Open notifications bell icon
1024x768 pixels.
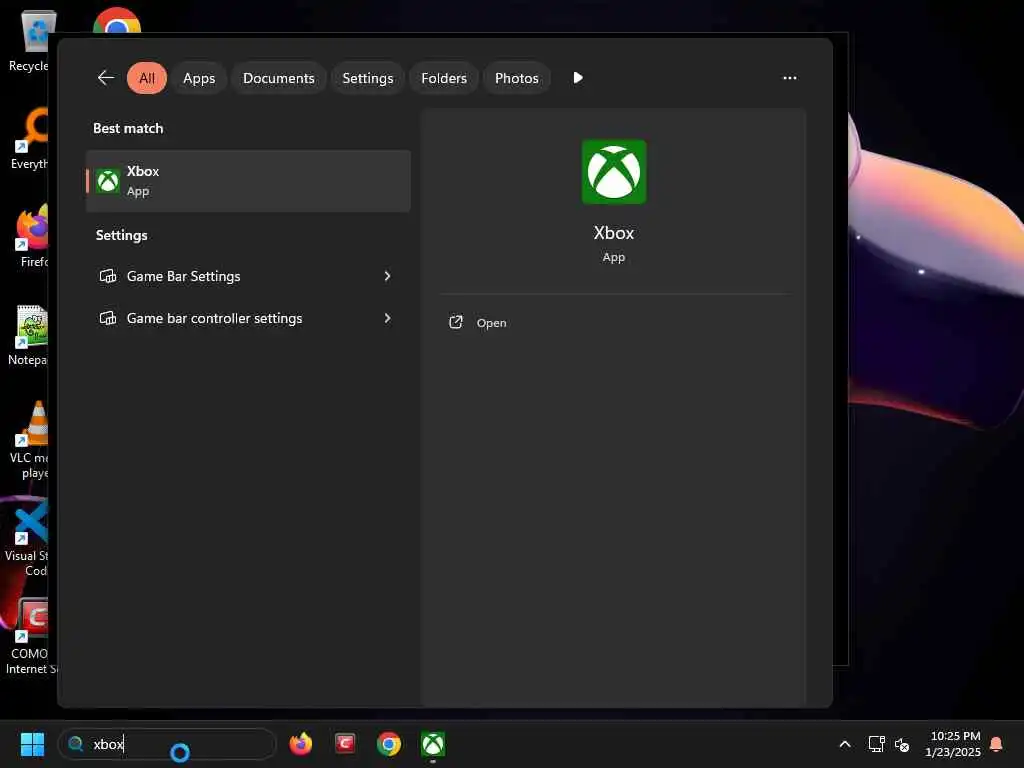tap(997, 744)
